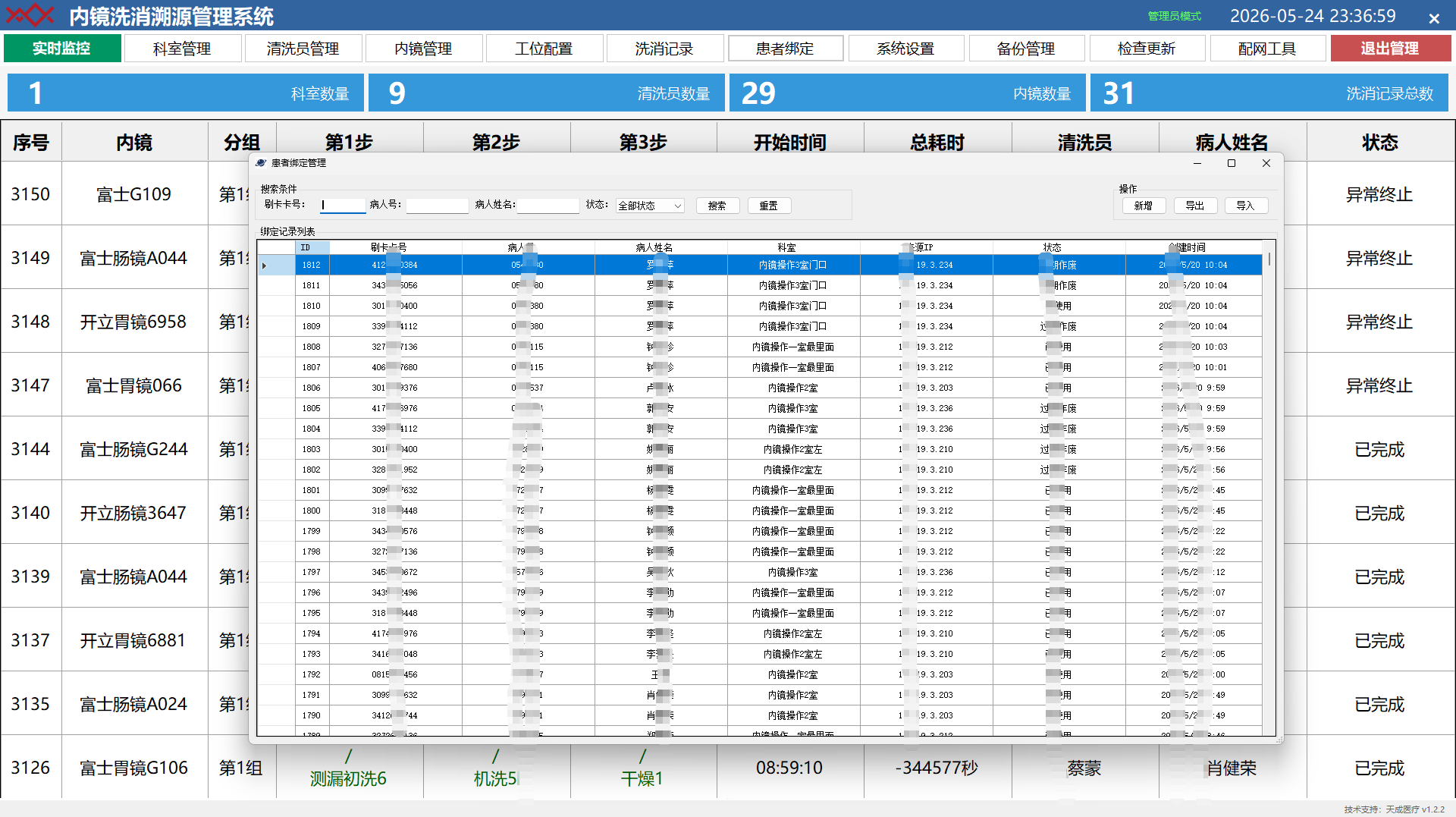Viewport: 1456px width, 817px height.
Task: Click row selector arrow of record 1812
Action: 276,265
